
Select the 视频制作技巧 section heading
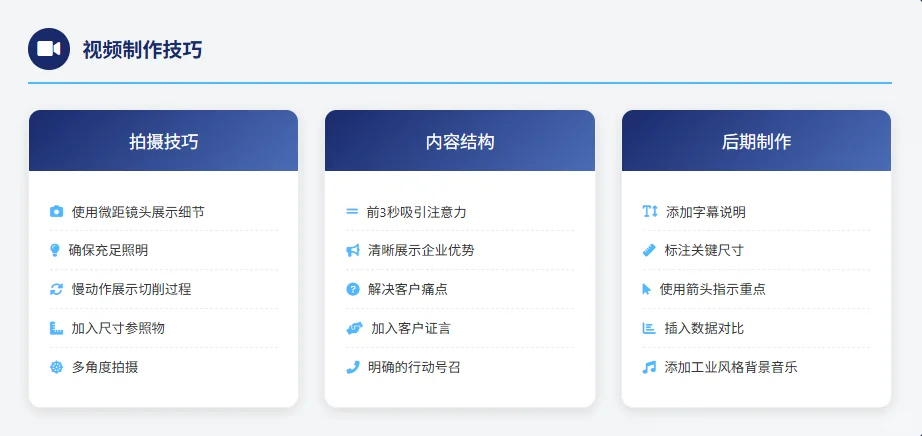pos(142,50)
